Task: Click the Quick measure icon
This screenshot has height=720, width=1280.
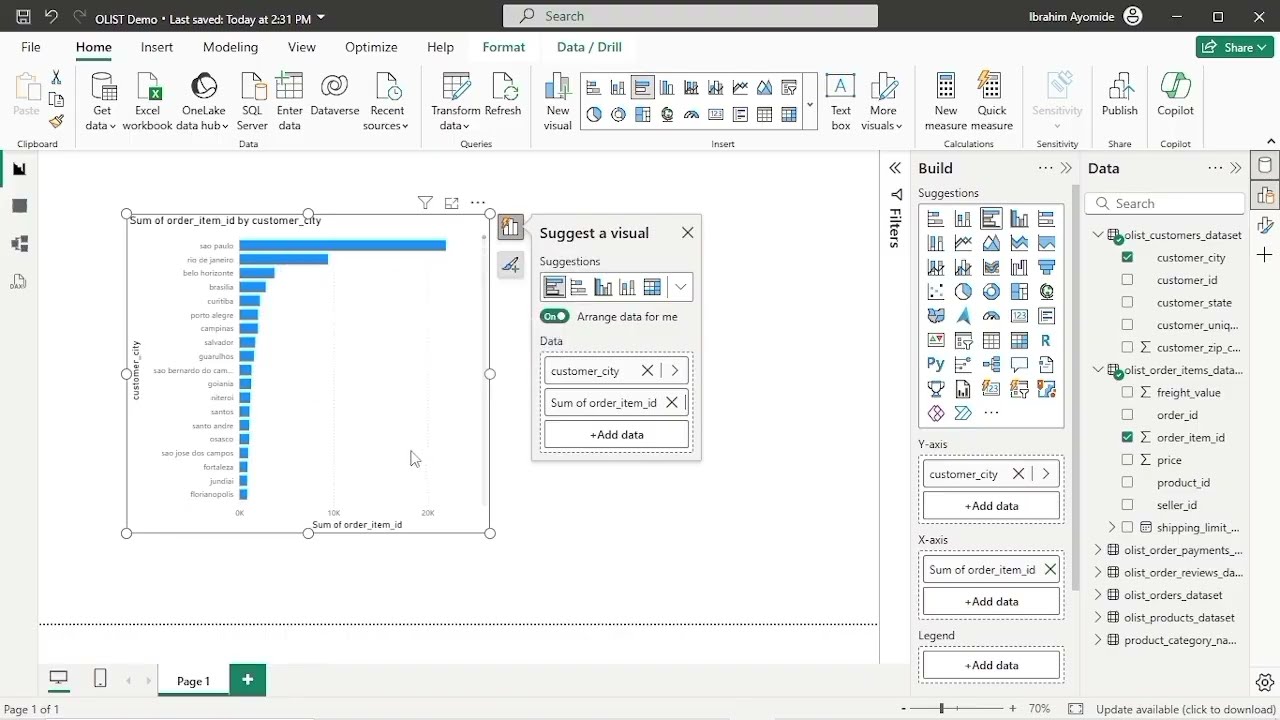Action: tap(991, 102)
